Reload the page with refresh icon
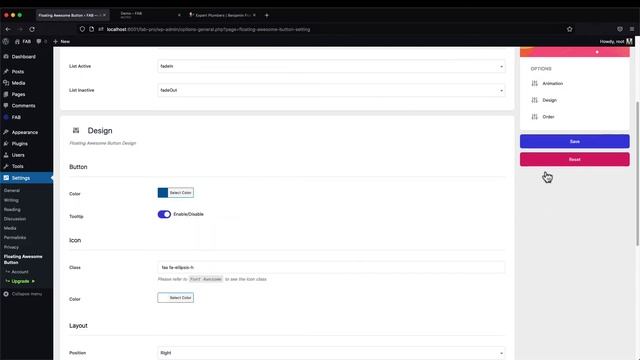The height and width of the screenshot is (360, 640). pyautogui.click(x=32, y=29)
